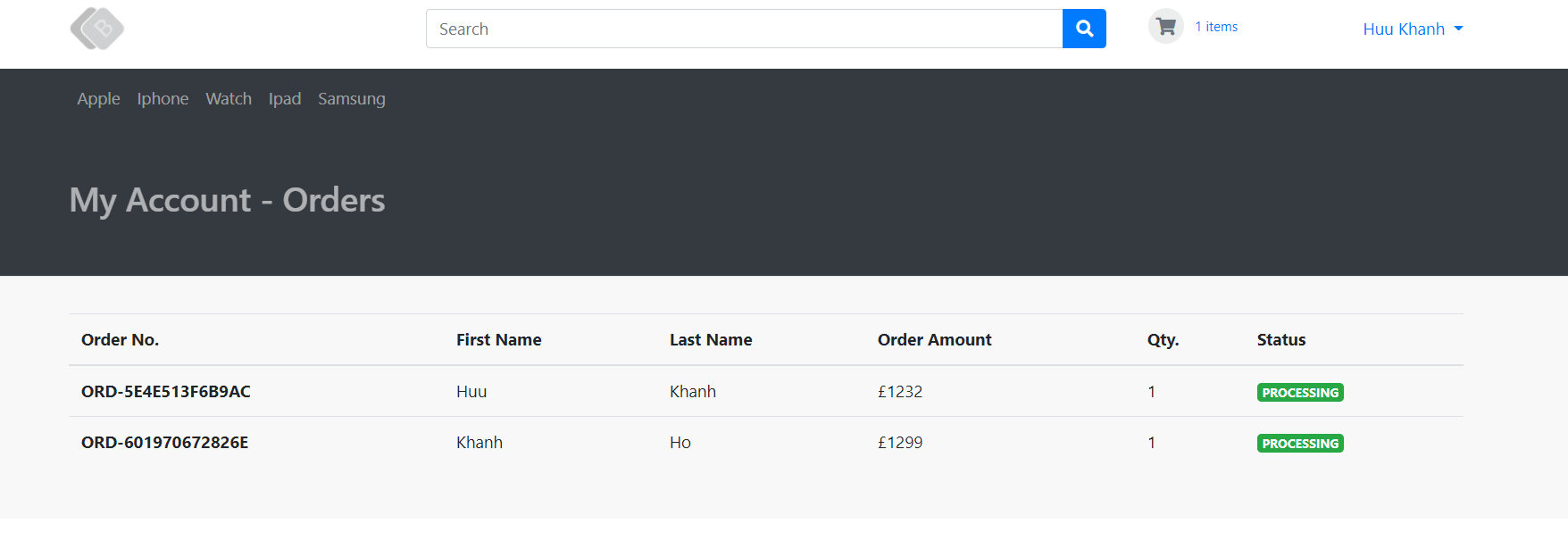Click the store logo icon
The width and height of the screenshot is (1568, 549).
(96, 28)
